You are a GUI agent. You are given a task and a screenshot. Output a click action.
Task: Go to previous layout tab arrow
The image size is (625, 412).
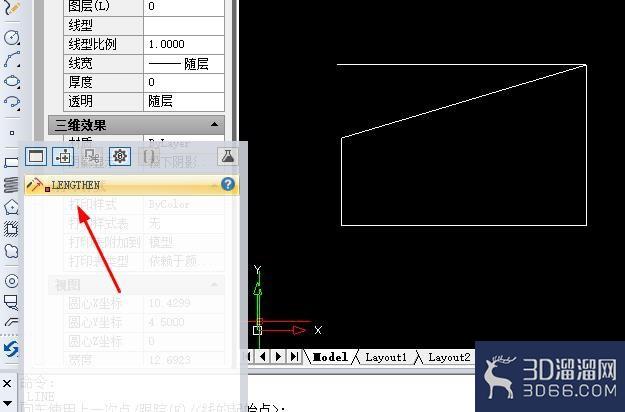click(x=263, y=356)
